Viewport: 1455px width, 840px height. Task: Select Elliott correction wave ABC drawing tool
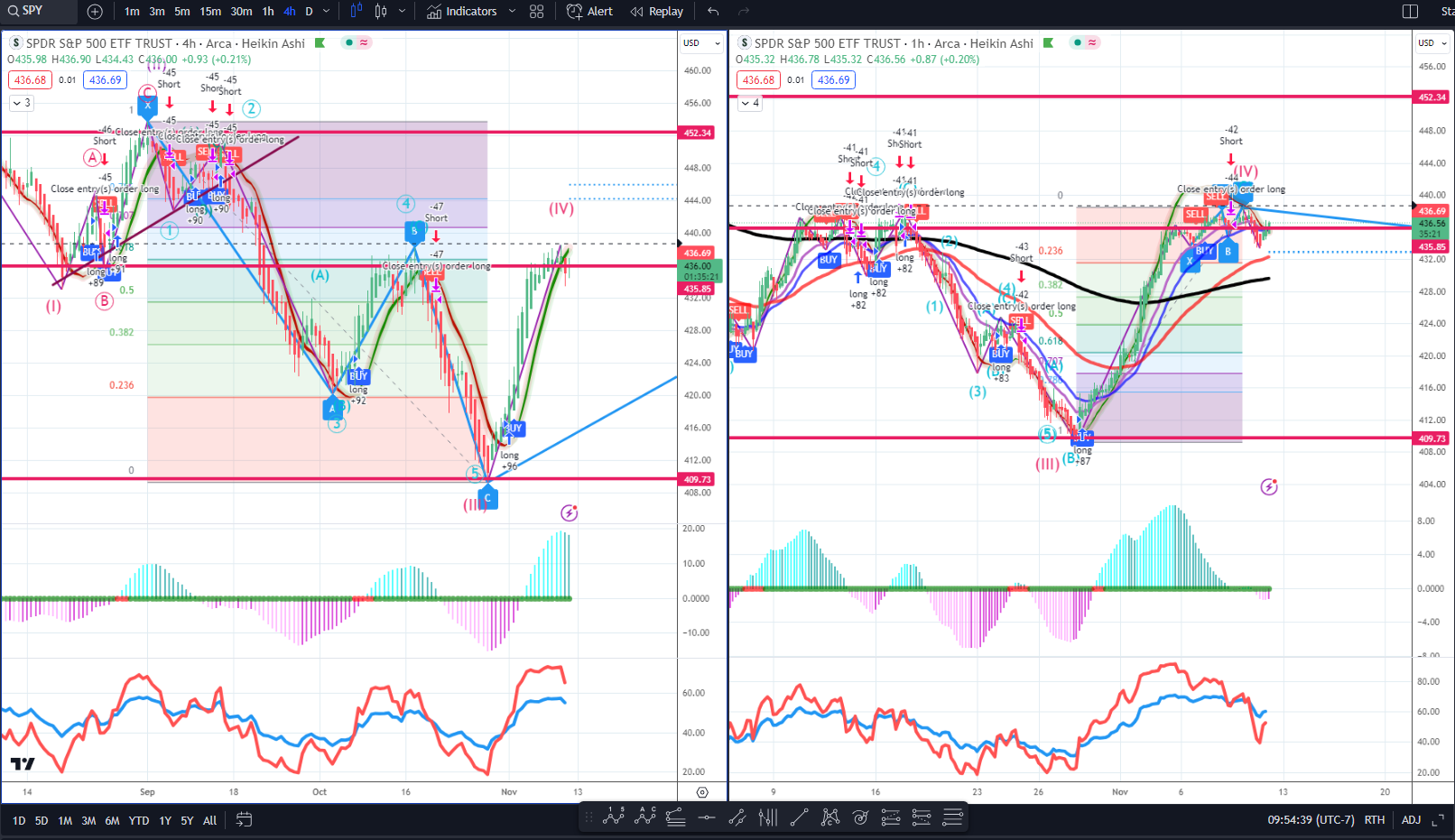pyautogui.click(x=644, y=817)
